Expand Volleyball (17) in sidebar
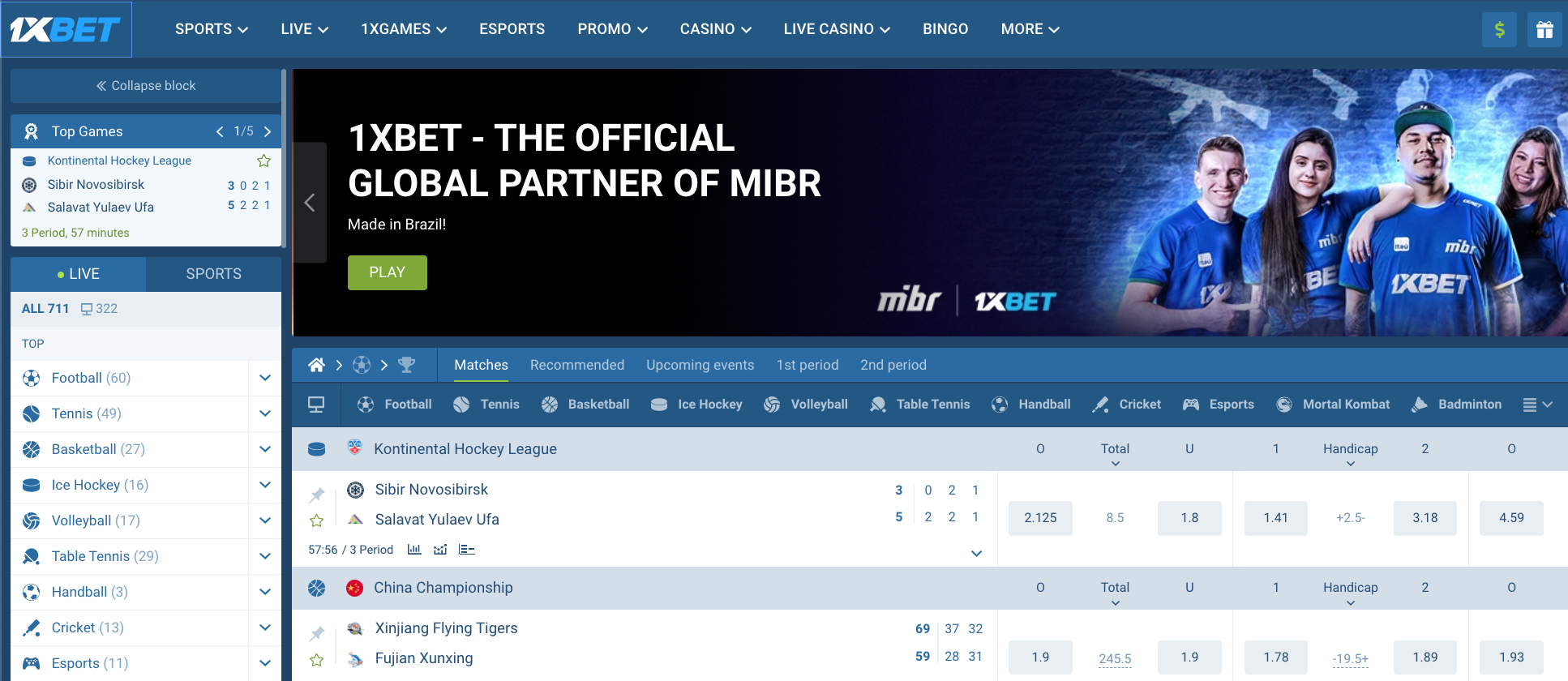 tap(265, 520)
